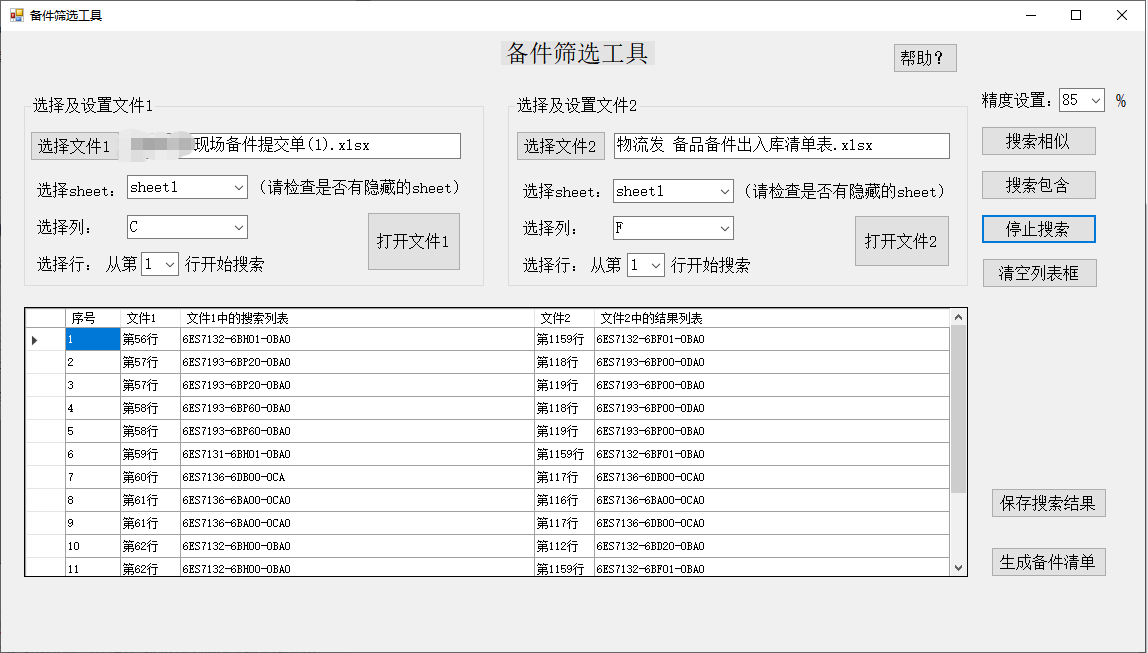This screenshot has width=1148, height=653.
Task: Click 6ES7193-6BP00-0DA0 in row 2
Action: point(772,362)
